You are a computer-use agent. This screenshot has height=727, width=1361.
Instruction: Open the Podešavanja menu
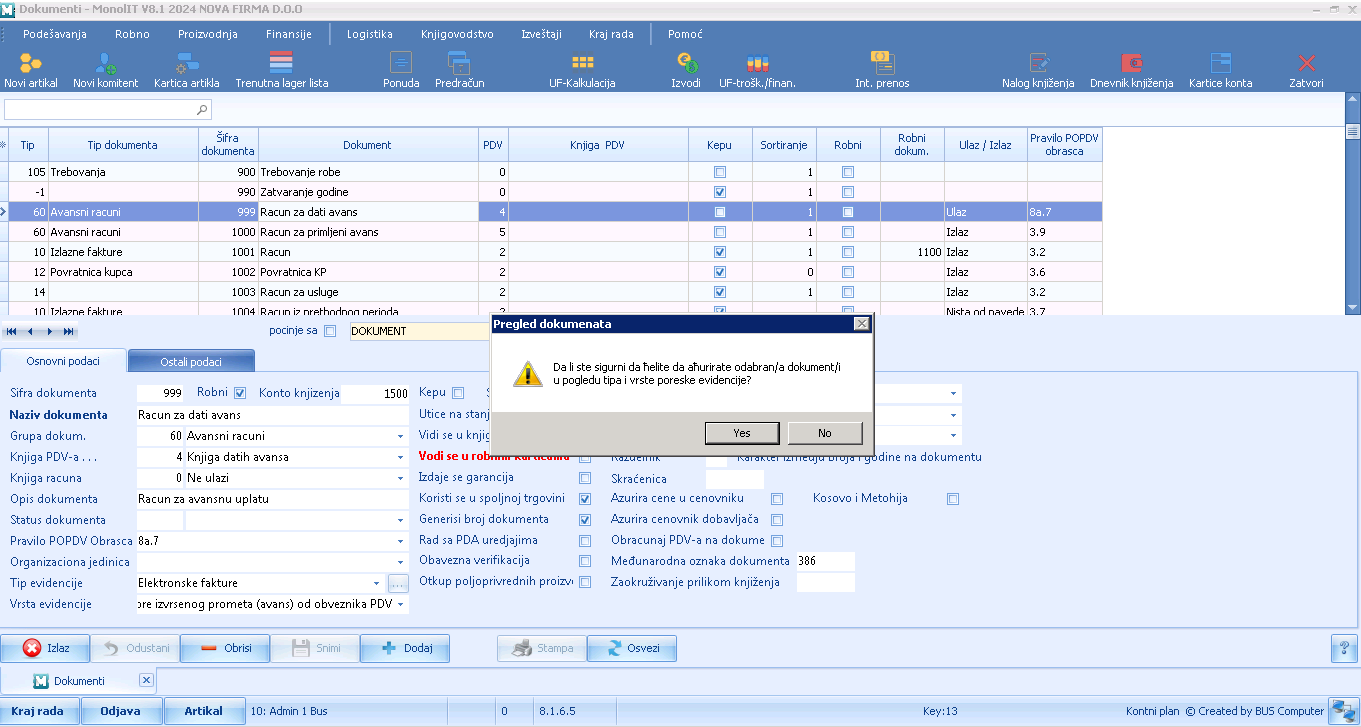[55, 34]
